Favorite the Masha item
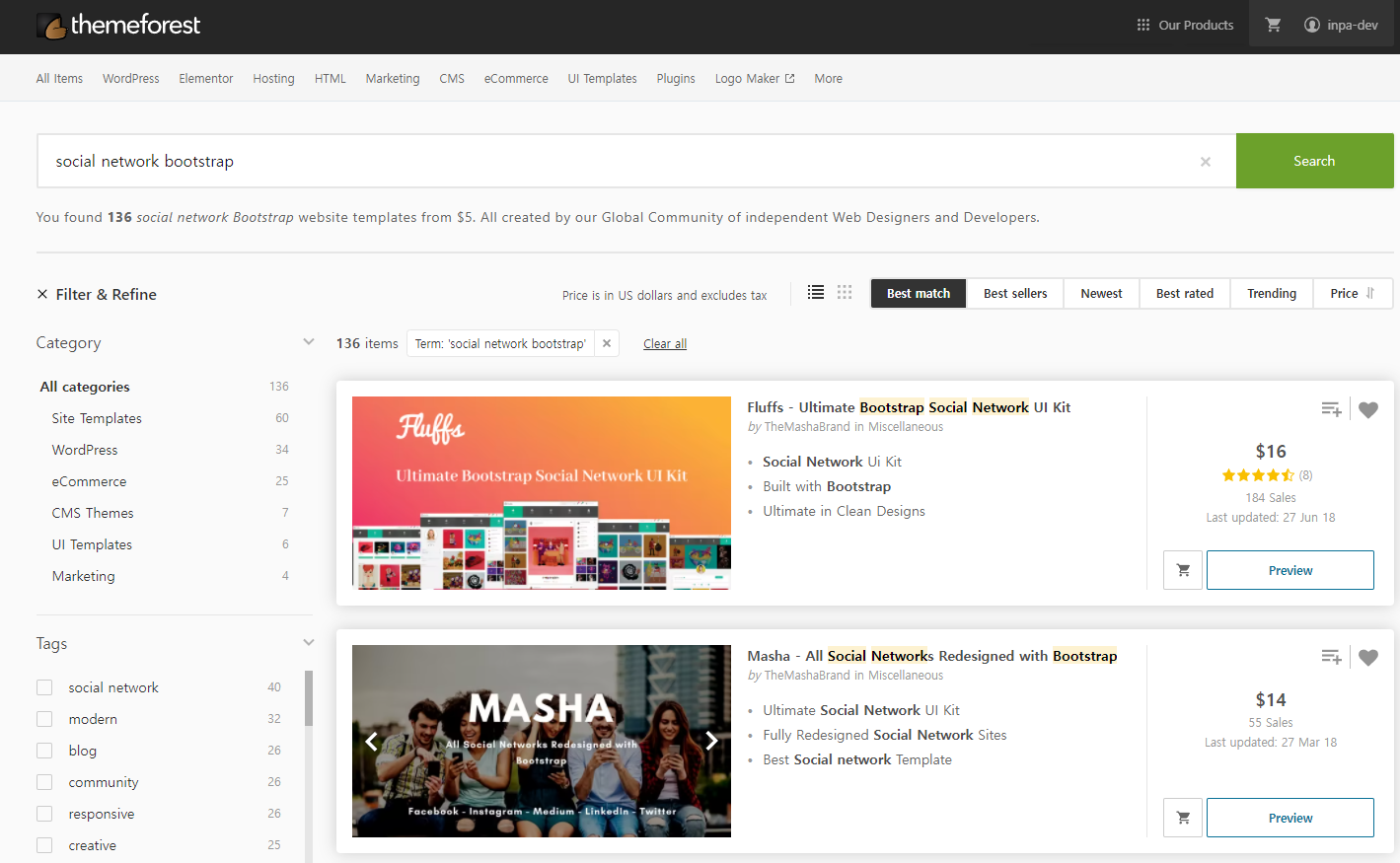The image size is (1400, 863). click(x=1368, y=657)
